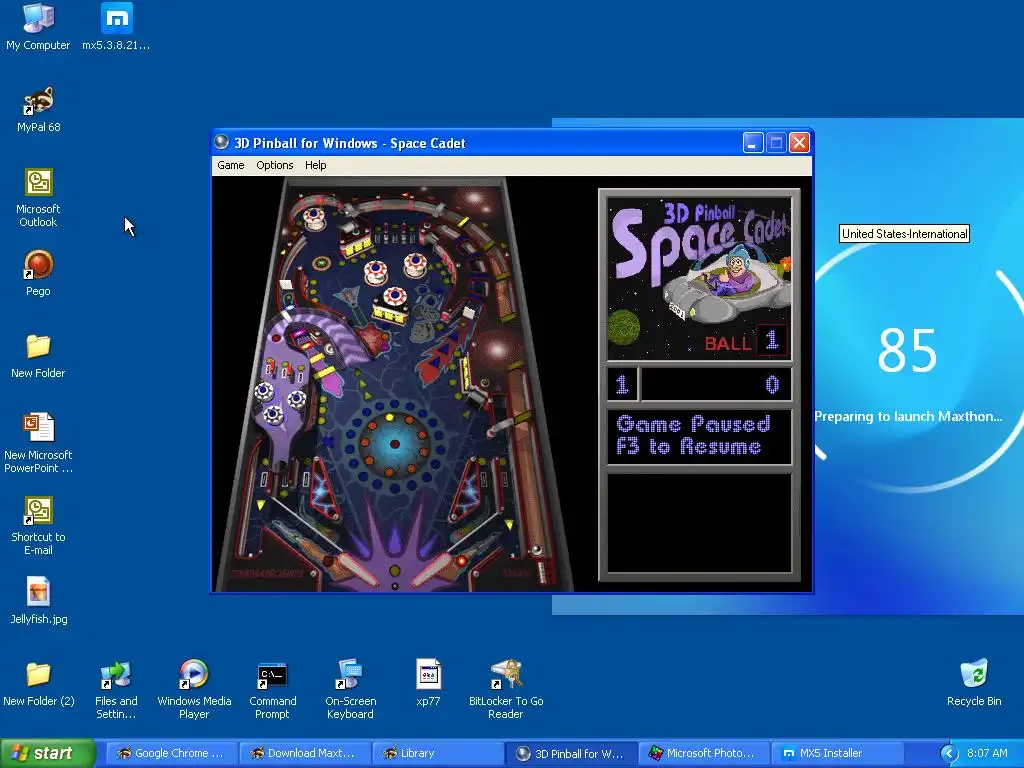Open the My Computer desktop icon
The image size is (1024, 768).
coord(38,26)
